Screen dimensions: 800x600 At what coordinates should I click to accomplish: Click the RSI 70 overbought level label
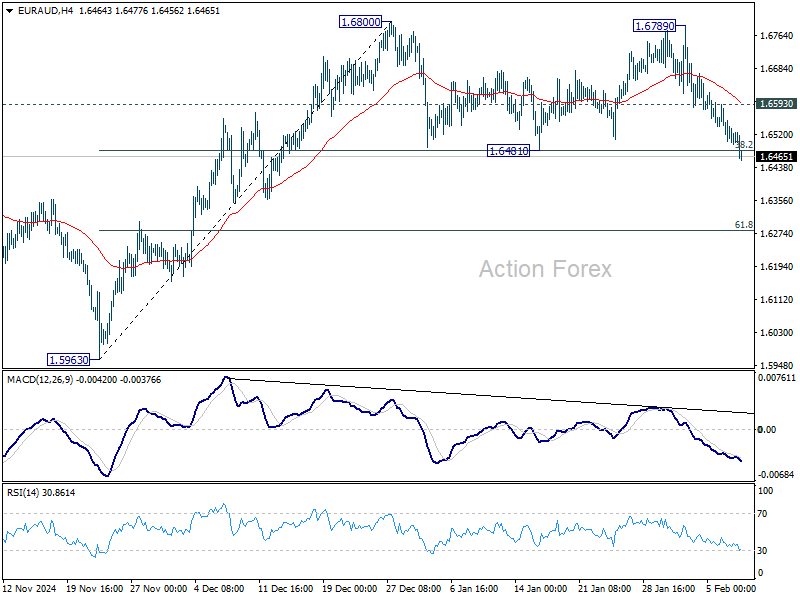tap(763, 514)
